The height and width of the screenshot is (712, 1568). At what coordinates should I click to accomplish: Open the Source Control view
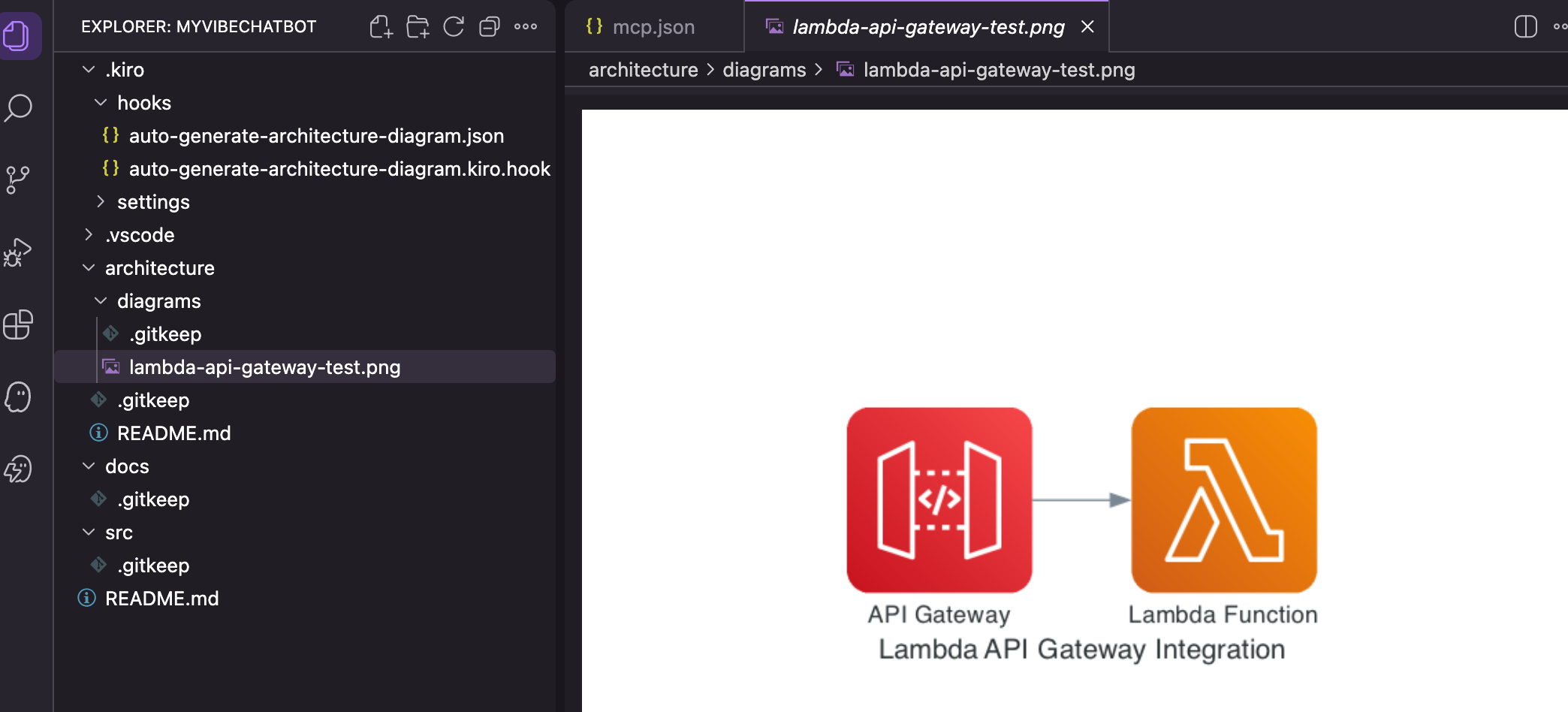point(19,180)
